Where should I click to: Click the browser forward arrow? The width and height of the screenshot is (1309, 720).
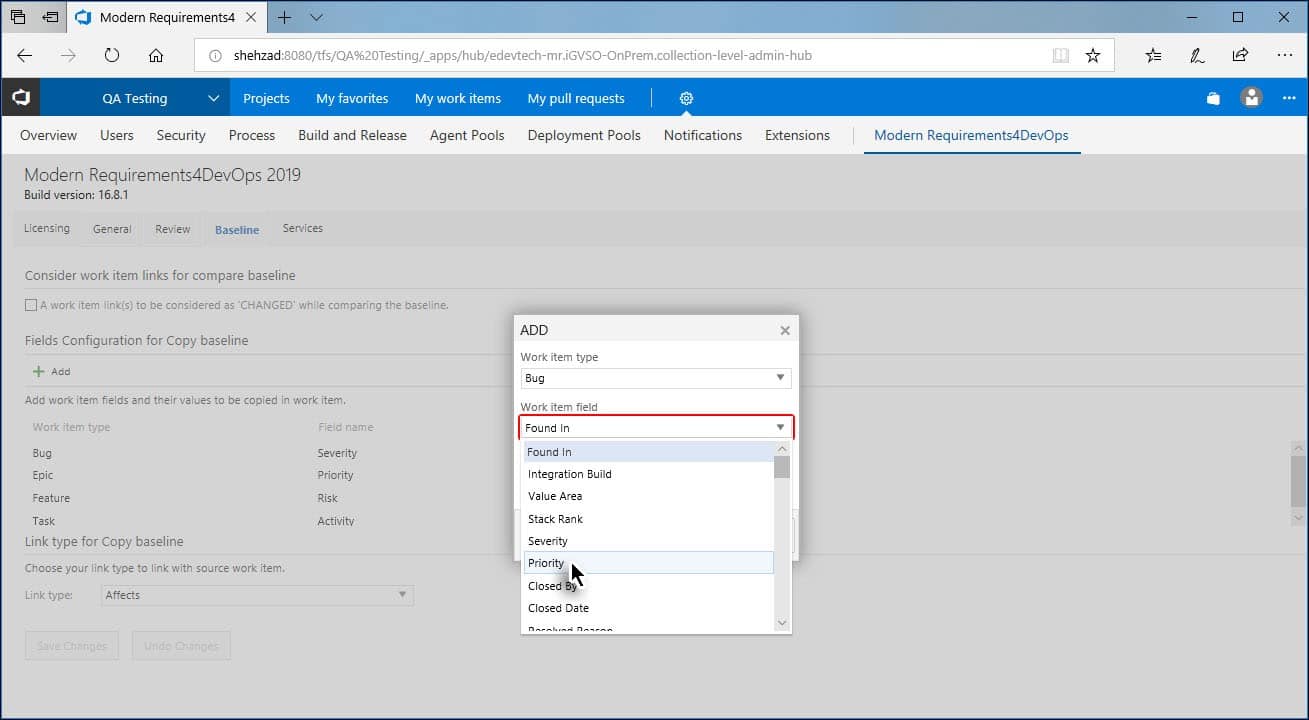(x=68, y=56)
